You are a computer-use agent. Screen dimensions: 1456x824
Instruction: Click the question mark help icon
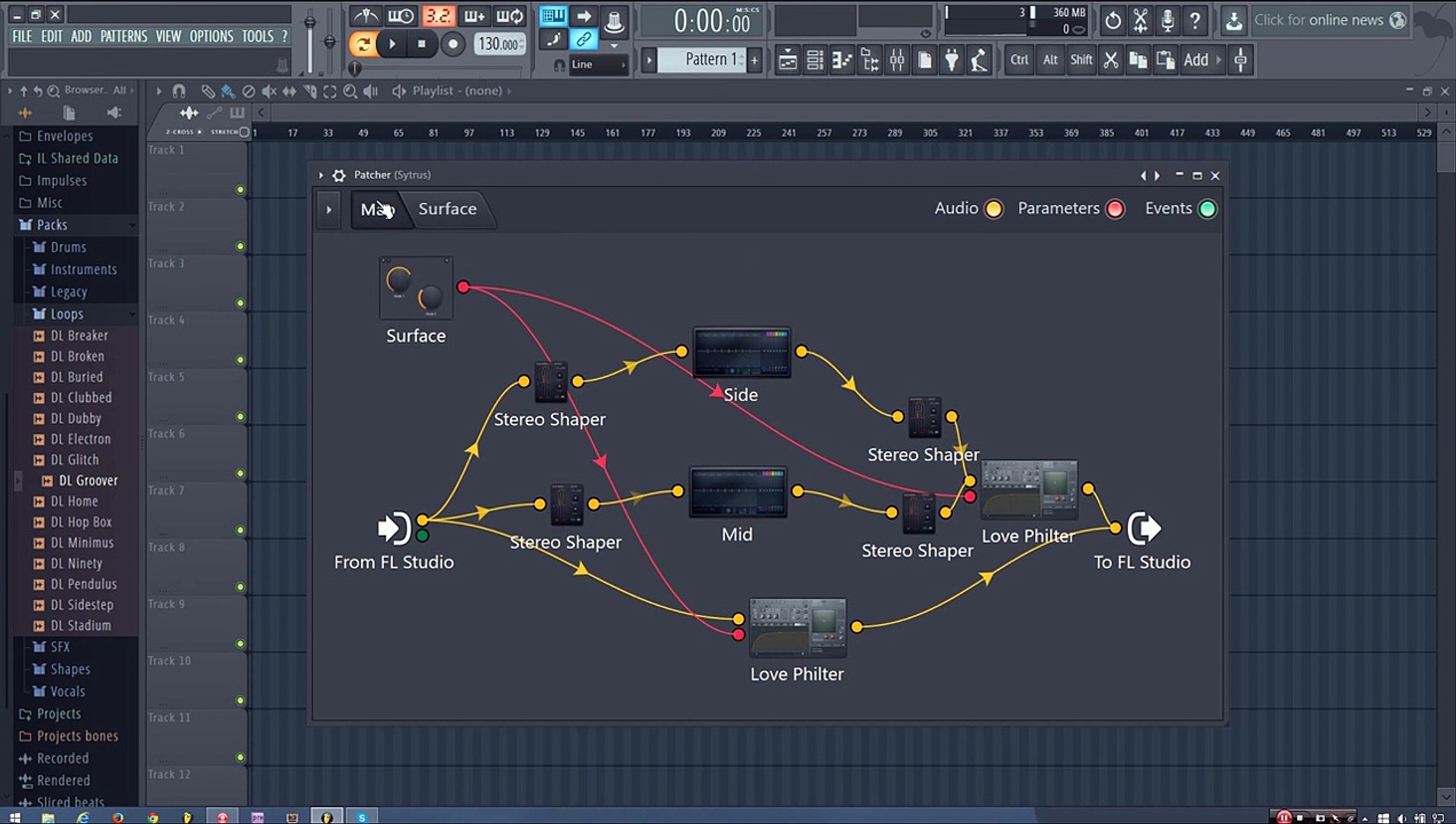[1195, 21]
